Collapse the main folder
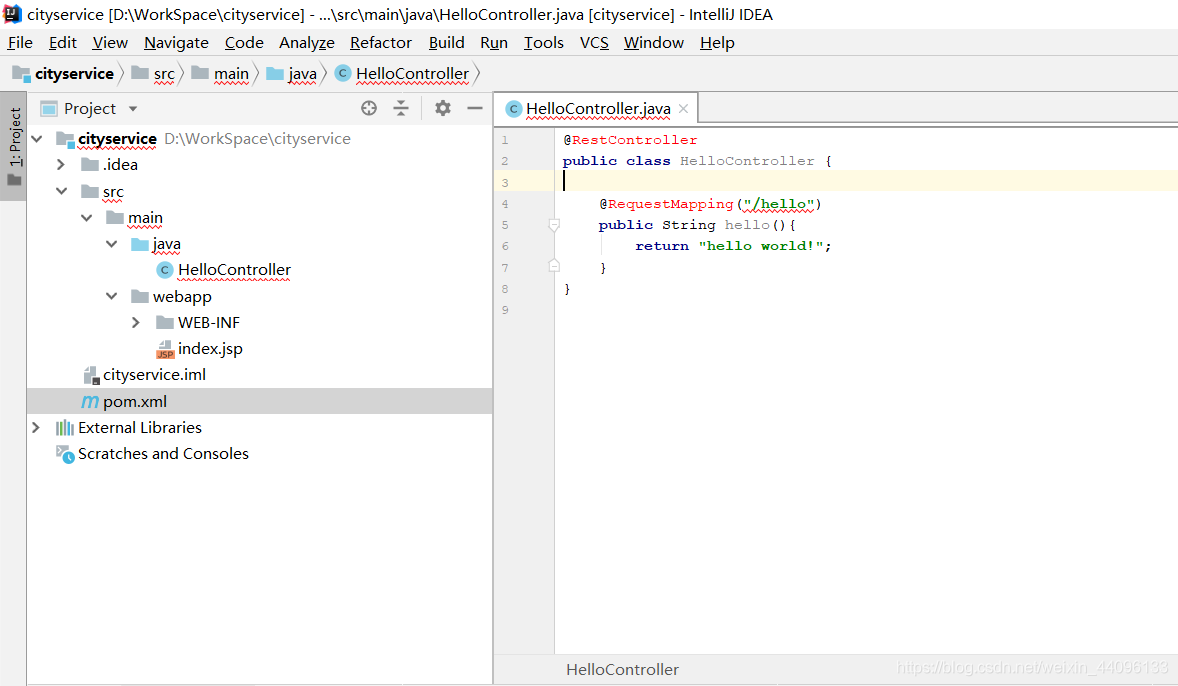 point(86,218)
